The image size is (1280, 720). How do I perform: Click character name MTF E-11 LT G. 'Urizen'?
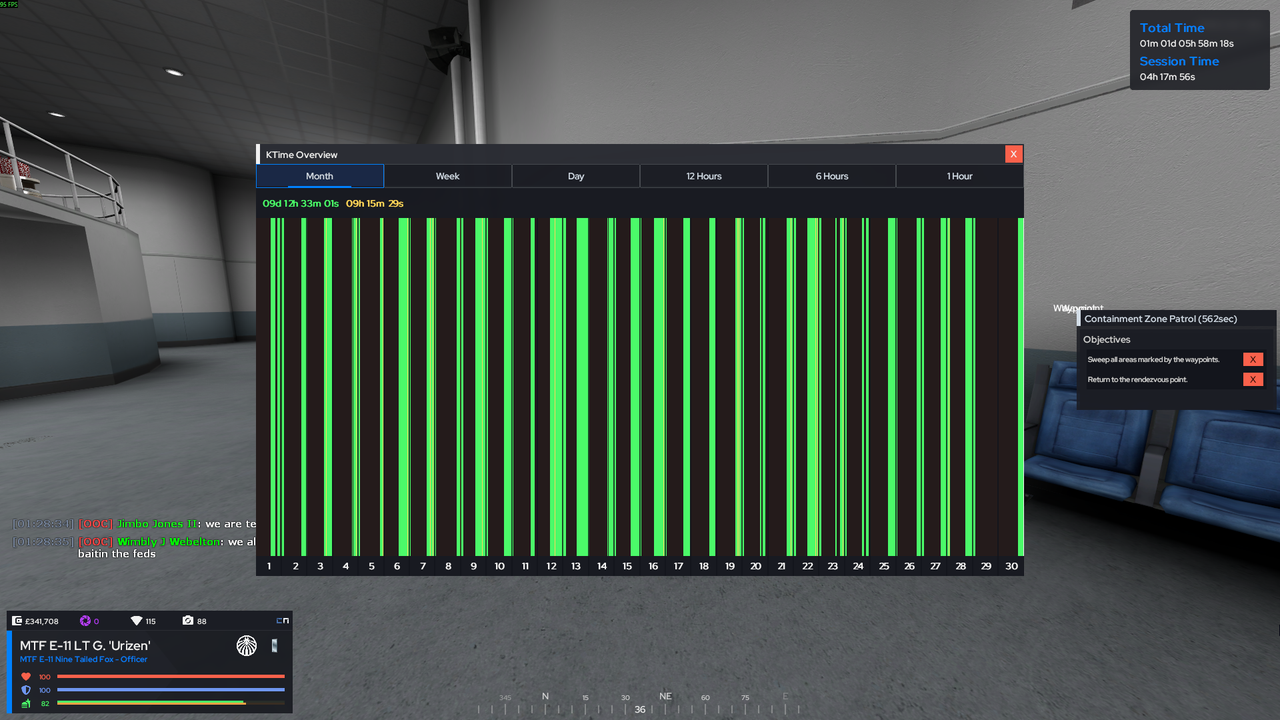coord(85,646)
